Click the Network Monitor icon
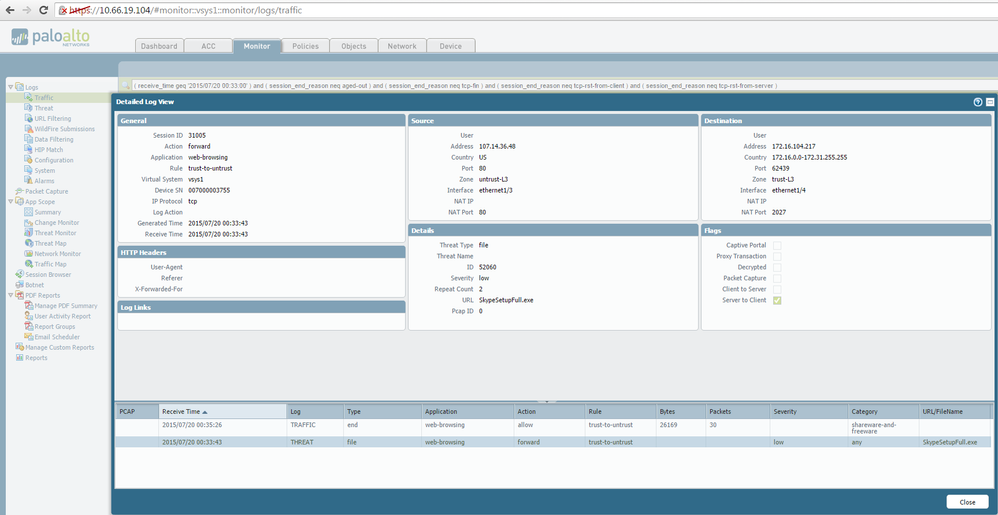This screenshot has height=515, width=998. coord(29,253)
